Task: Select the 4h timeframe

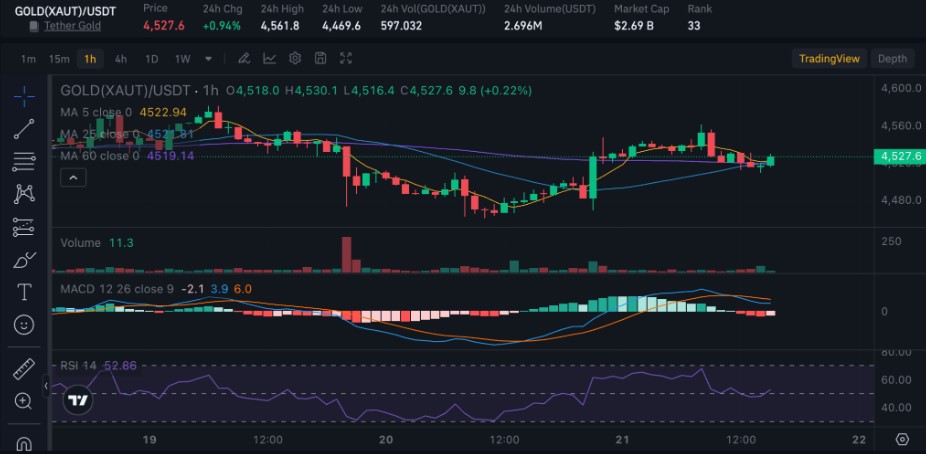Action: [x=120, y=59]
